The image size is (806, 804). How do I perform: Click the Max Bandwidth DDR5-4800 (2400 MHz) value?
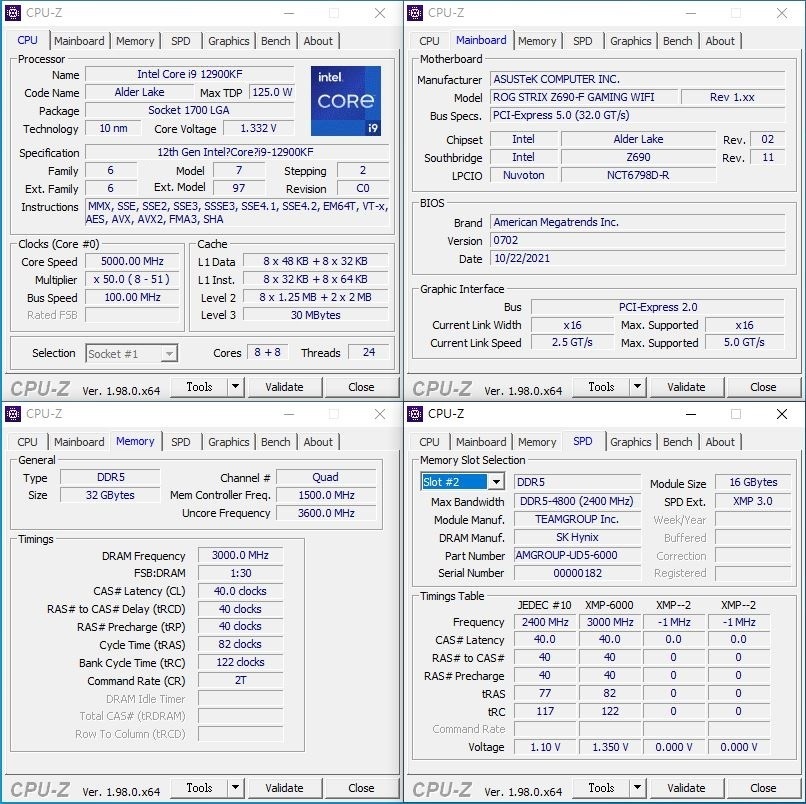click(x=577, y=501)
